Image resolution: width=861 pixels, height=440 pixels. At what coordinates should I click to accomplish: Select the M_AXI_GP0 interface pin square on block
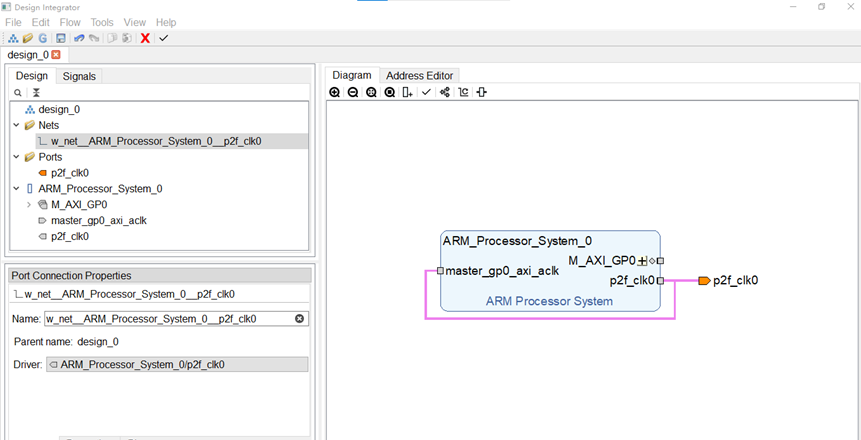pos(661,261)
